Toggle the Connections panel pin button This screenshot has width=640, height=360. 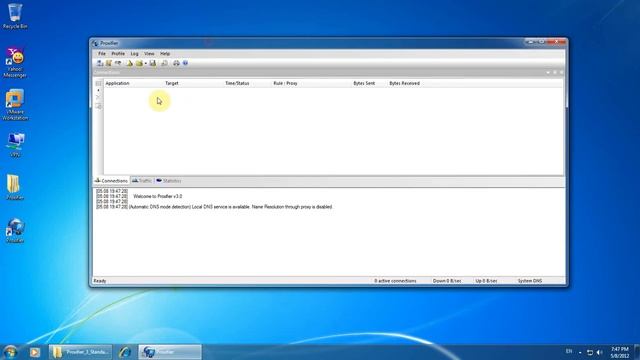(x=555, y=73)
